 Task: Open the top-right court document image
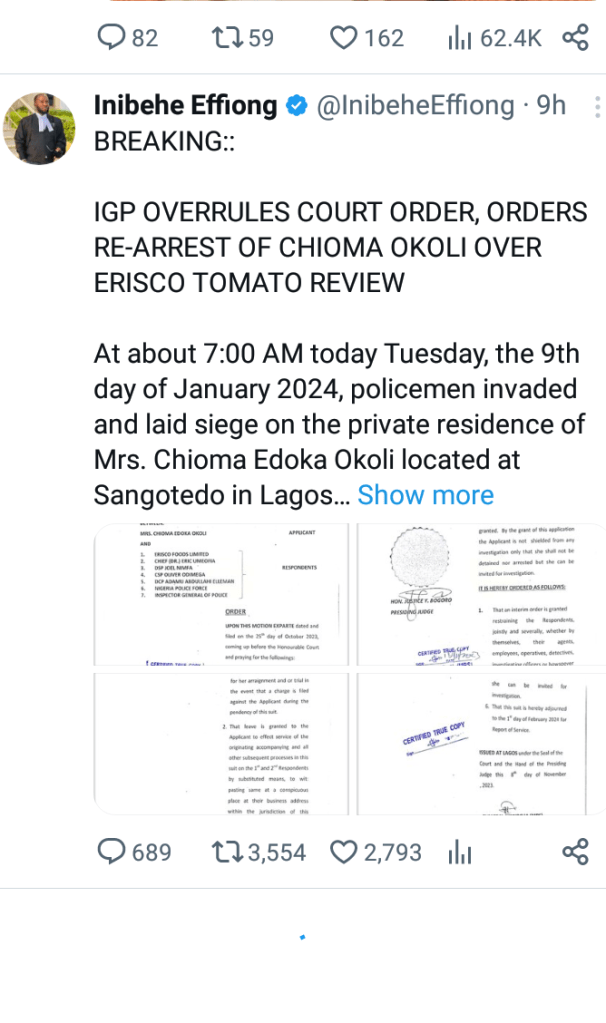coord(480,594)
